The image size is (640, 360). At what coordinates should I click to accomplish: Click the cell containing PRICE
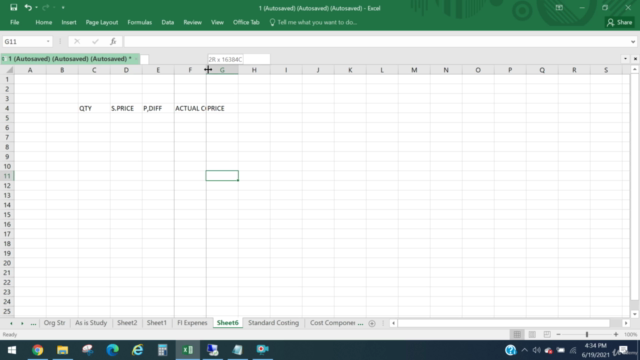coord(222,109)
